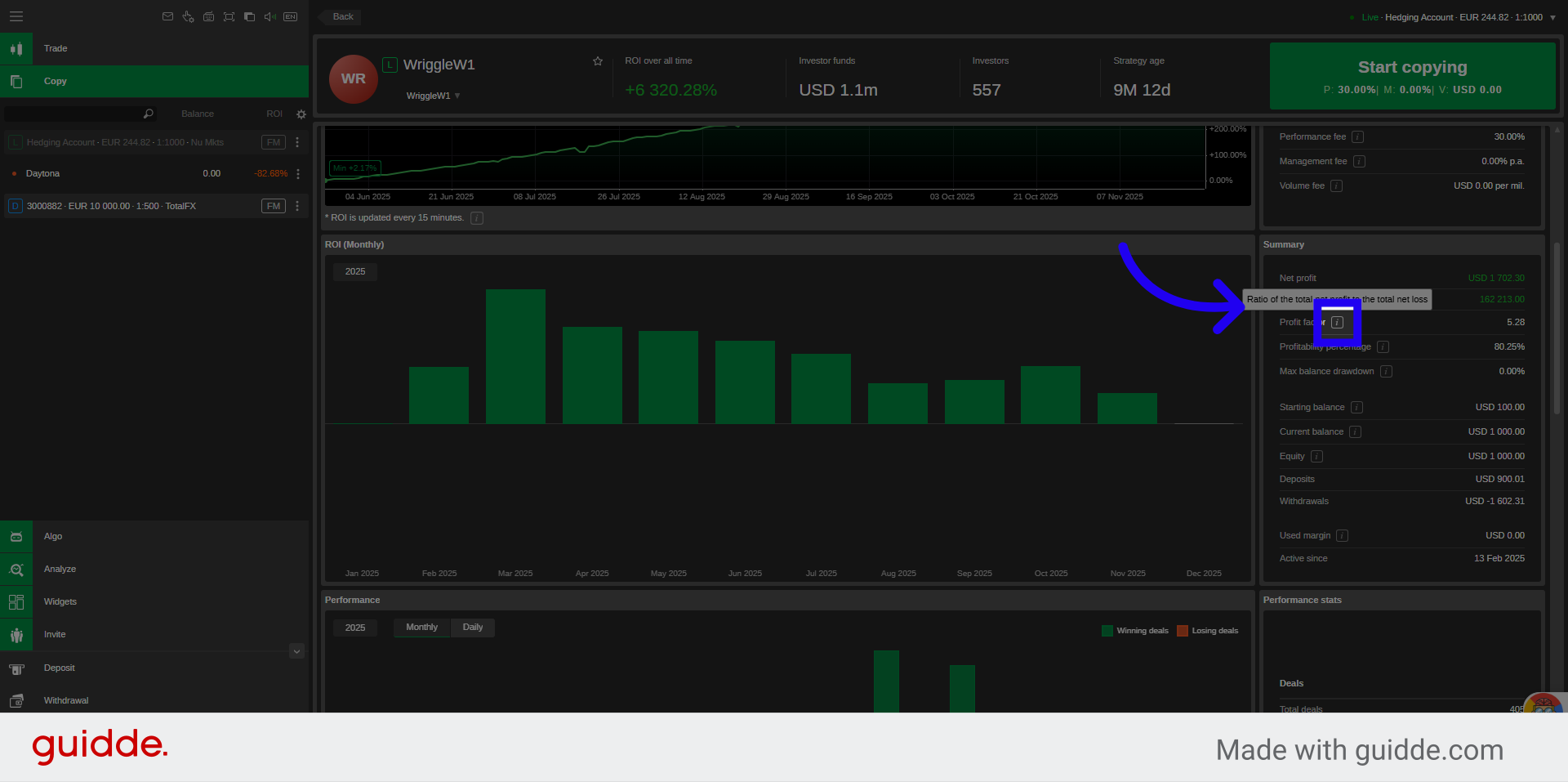Click the March 2025 ROI bar
The width and height of the screenshot is (1568, 782).
[x=515, y=356]
